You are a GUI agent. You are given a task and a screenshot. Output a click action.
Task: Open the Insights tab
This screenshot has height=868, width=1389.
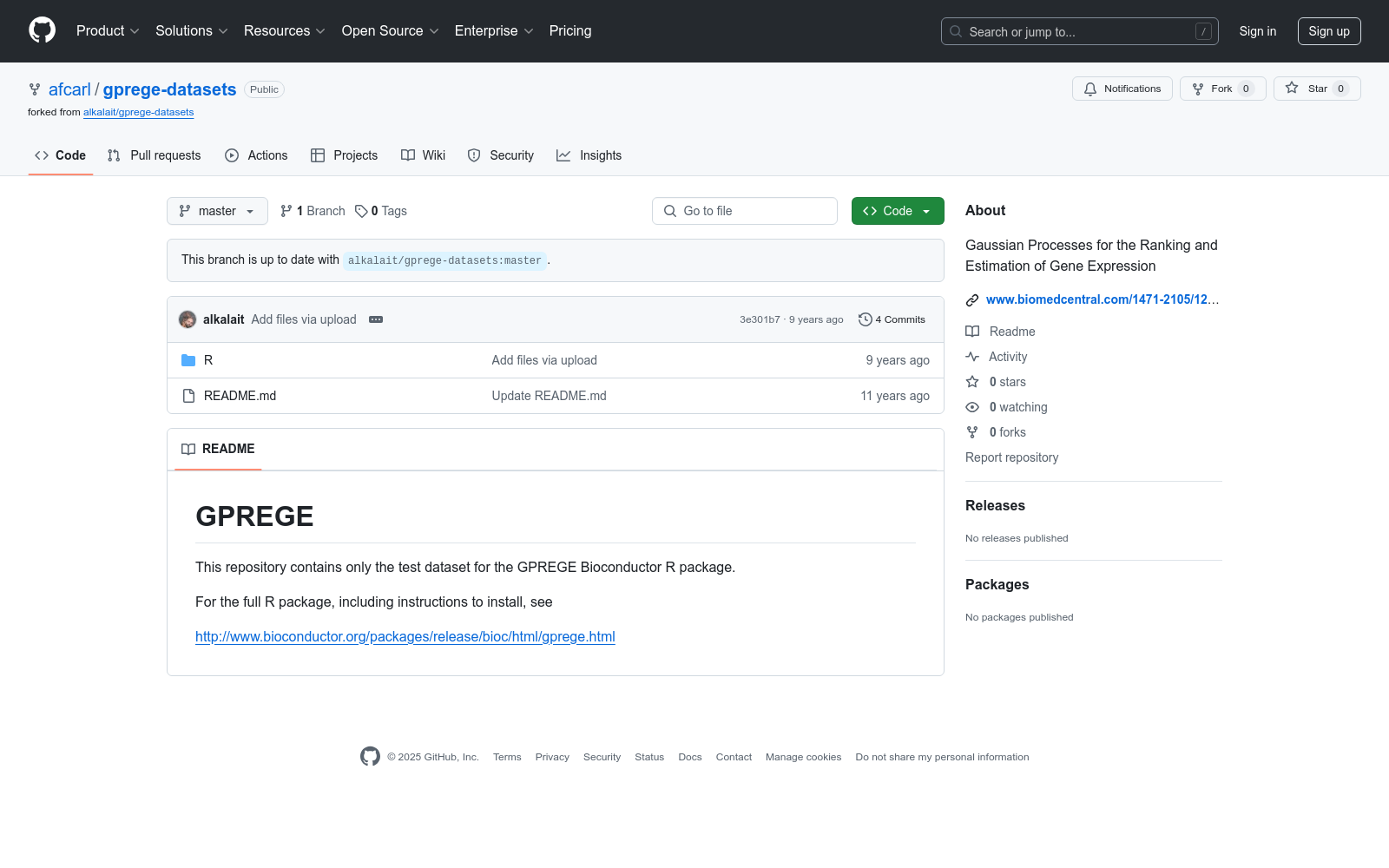589,155
